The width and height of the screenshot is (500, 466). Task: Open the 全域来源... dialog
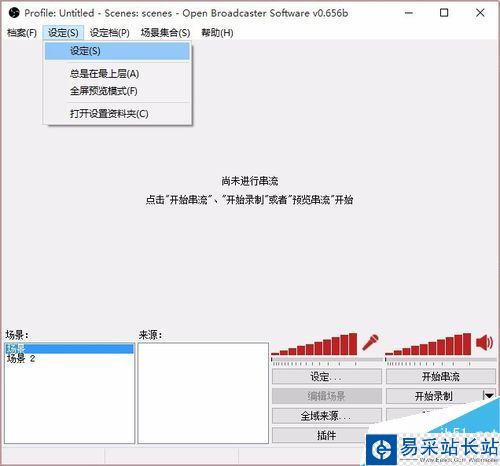[x=327, y=416]
